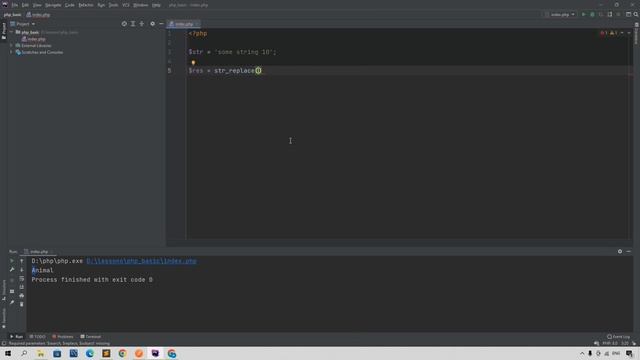The height and width of the screenshot is (360, 640).
Task: Hide the Run panel minus icon
Action: click(629, 251)
